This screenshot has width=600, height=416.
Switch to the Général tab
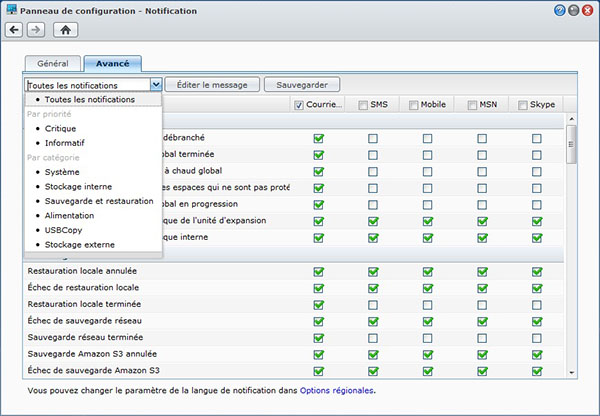tap(53, 64)
